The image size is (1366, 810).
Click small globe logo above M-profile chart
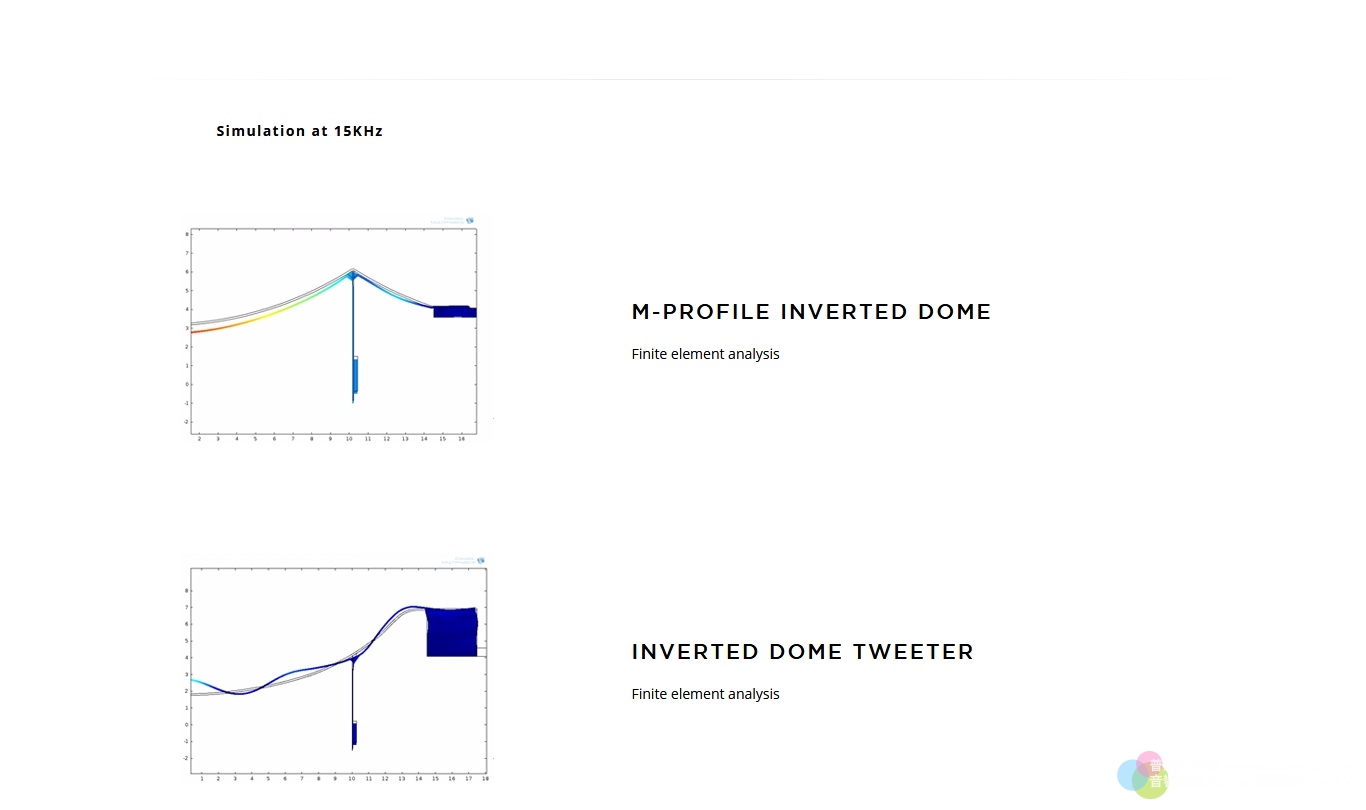point(470,221)
